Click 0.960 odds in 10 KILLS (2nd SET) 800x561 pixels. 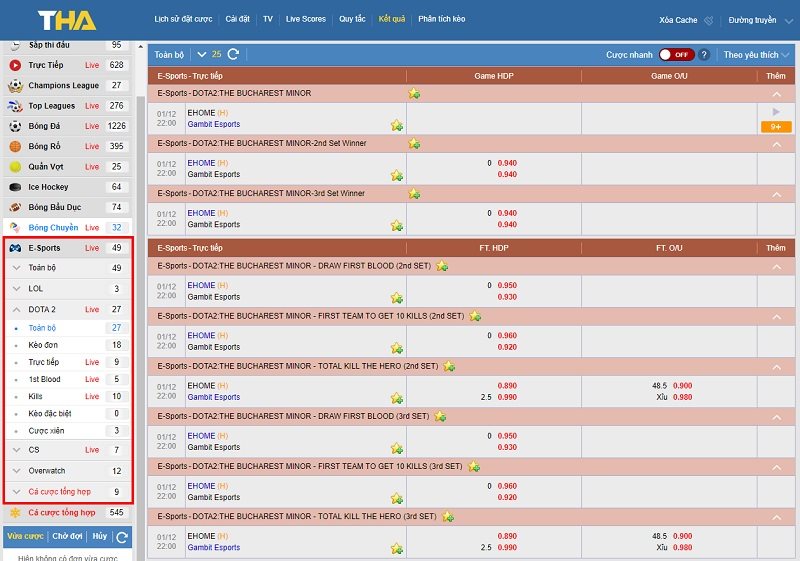pyautogui.click(x=507, y=336)
